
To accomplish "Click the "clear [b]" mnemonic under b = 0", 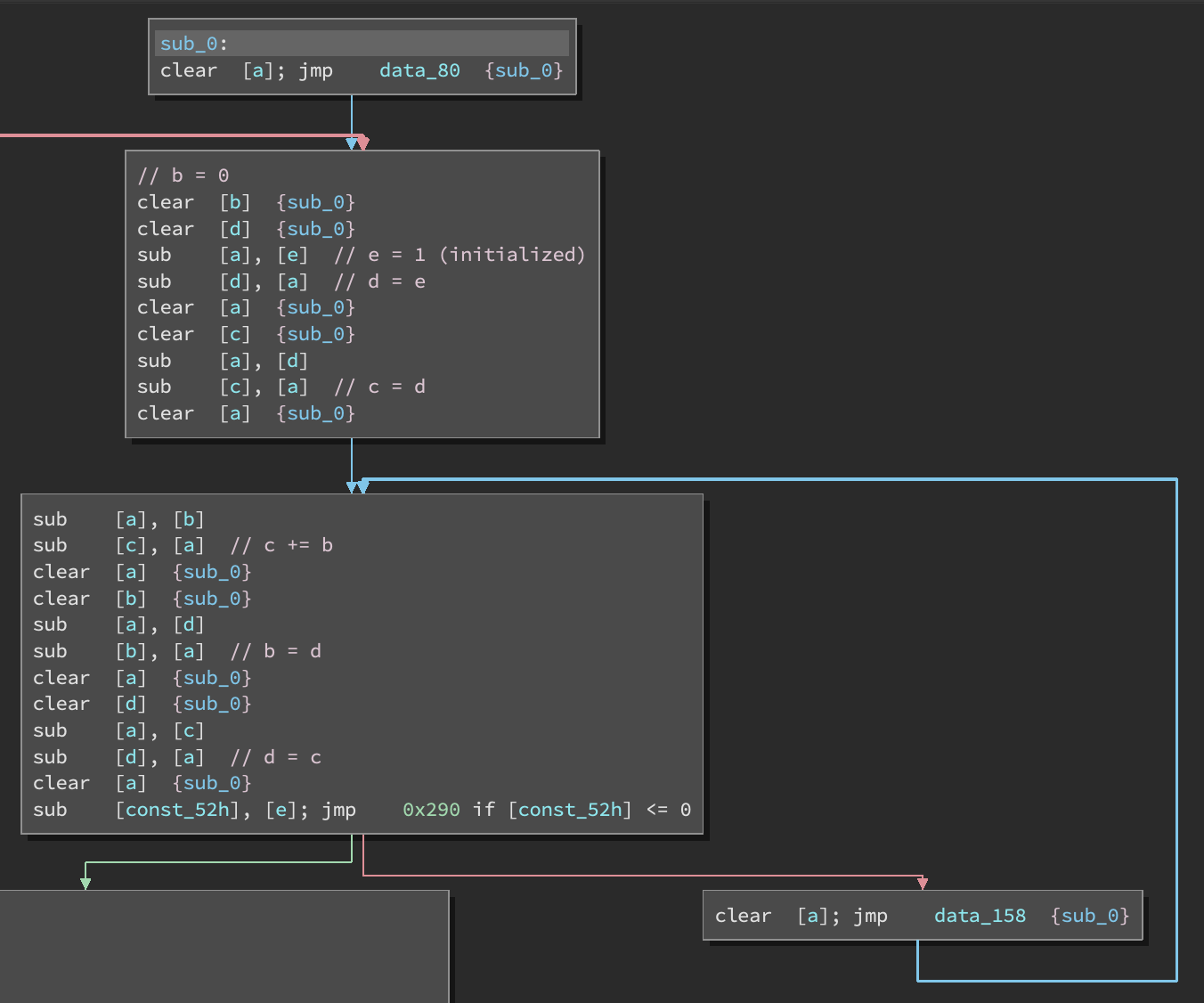I will (165, 202).
